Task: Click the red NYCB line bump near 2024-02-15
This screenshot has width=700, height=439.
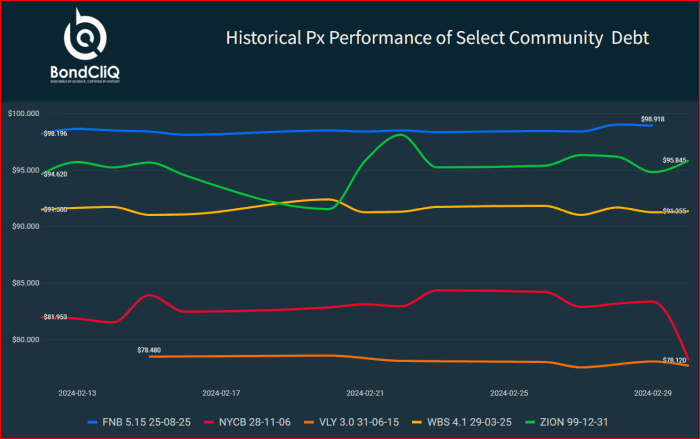Action: (x=149, y=295)
